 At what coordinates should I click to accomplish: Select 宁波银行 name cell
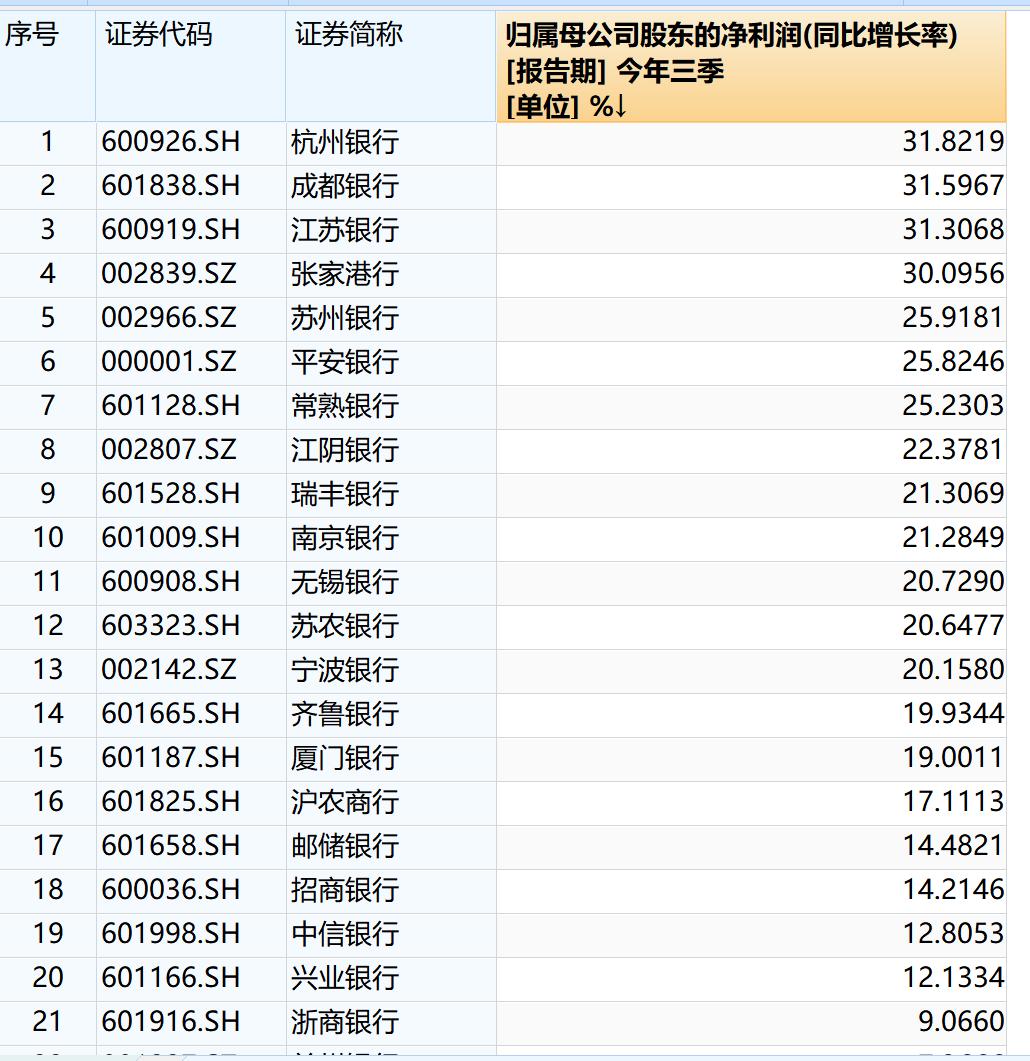391,671
